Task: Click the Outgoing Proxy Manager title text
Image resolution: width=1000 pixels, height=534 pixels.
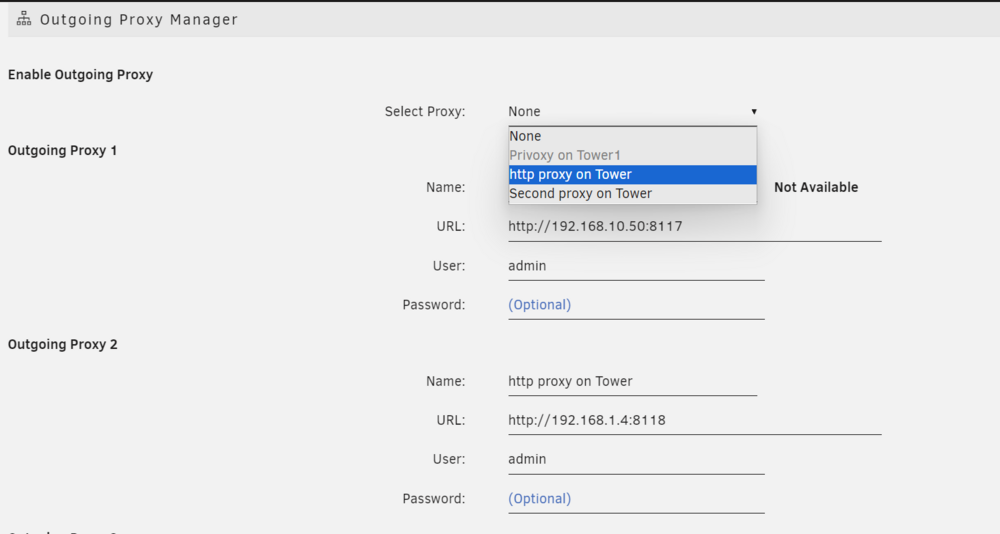Action: pos(138,20)
